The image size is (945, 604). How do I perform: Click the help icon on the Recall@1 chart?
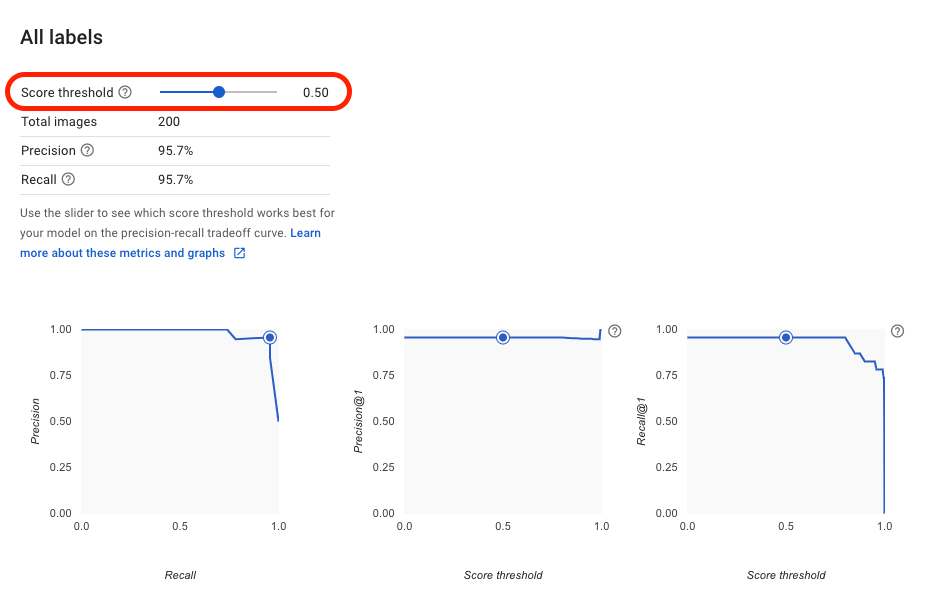tap(897, 331)
